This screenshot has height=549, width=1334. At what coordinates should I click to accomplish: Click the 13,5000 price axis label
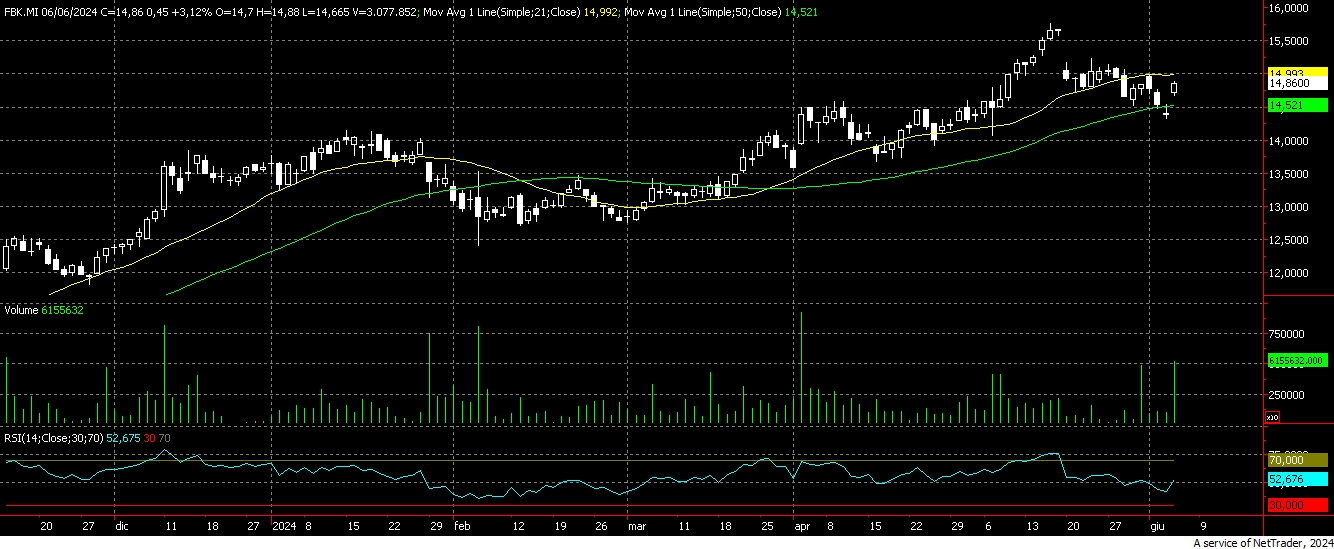coord(1288,174)
